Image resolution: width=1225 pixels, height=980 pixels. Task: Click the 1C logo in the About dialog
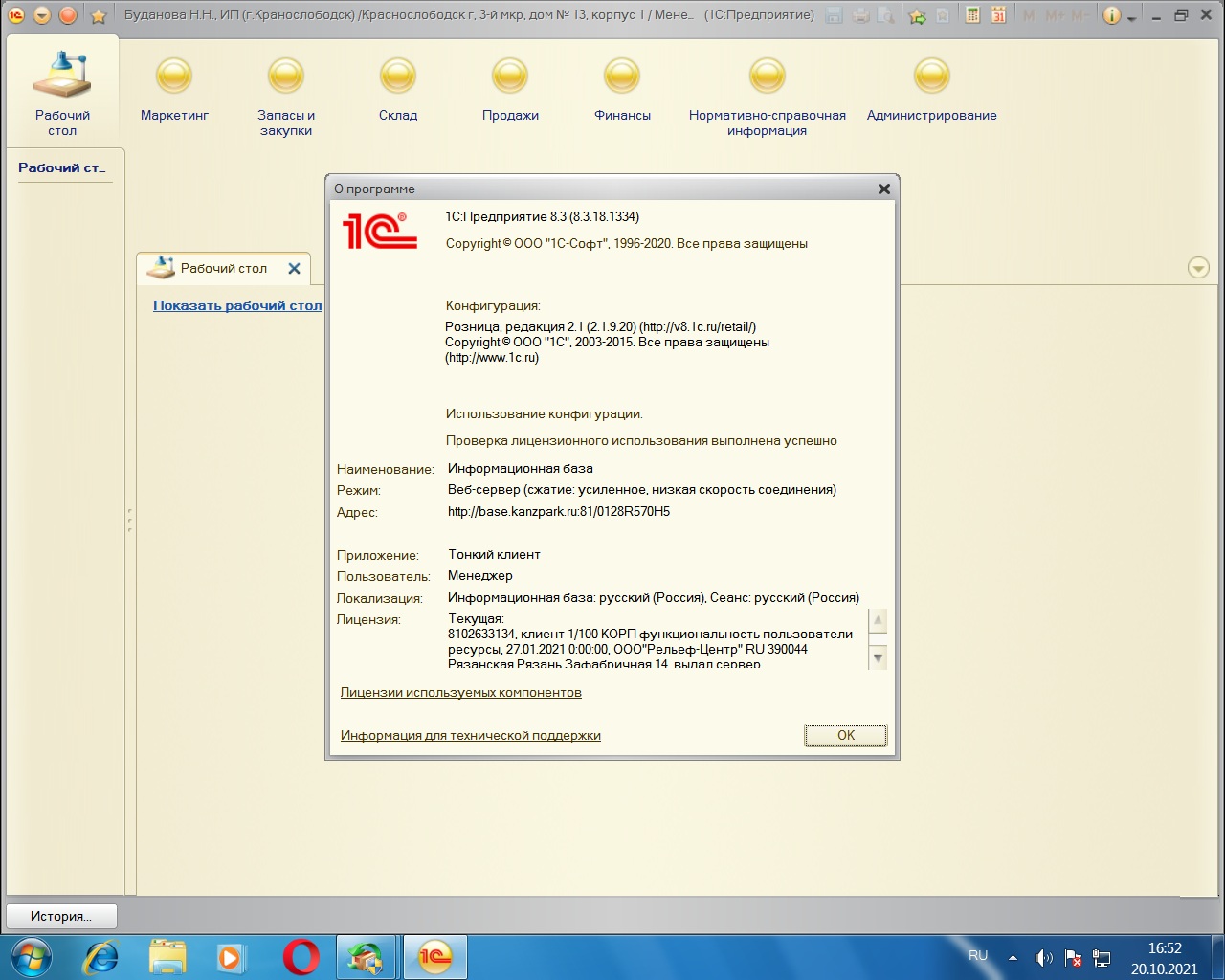point(380,231)
